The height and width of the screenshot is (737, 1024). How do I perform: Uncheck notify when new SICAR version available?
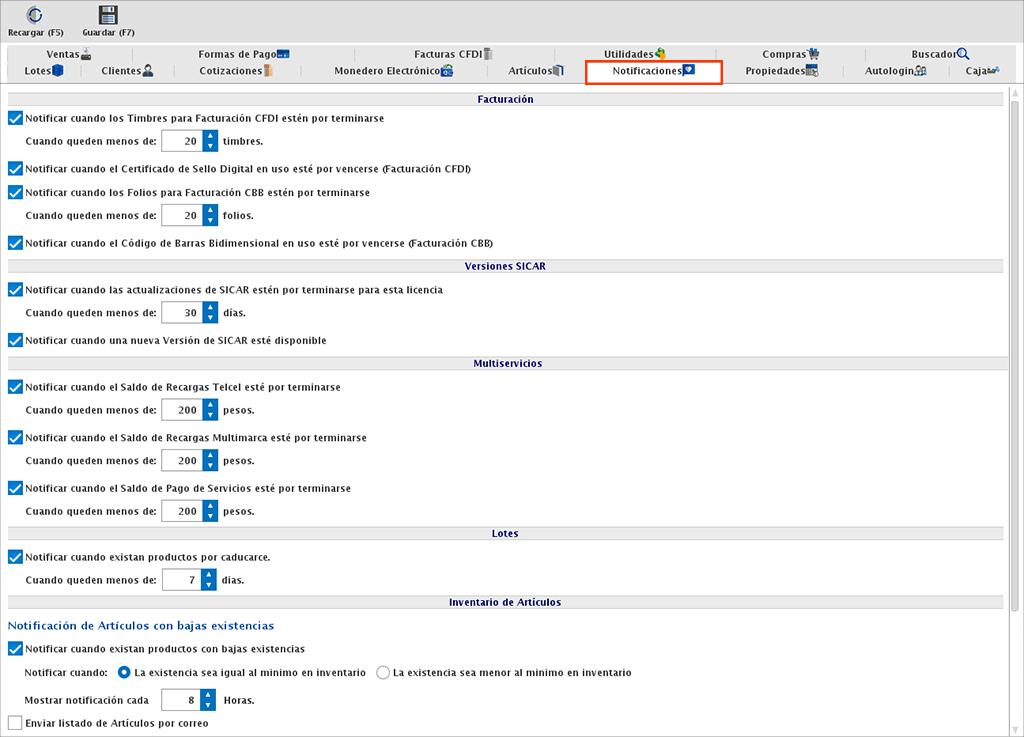(x=15, y=340)
